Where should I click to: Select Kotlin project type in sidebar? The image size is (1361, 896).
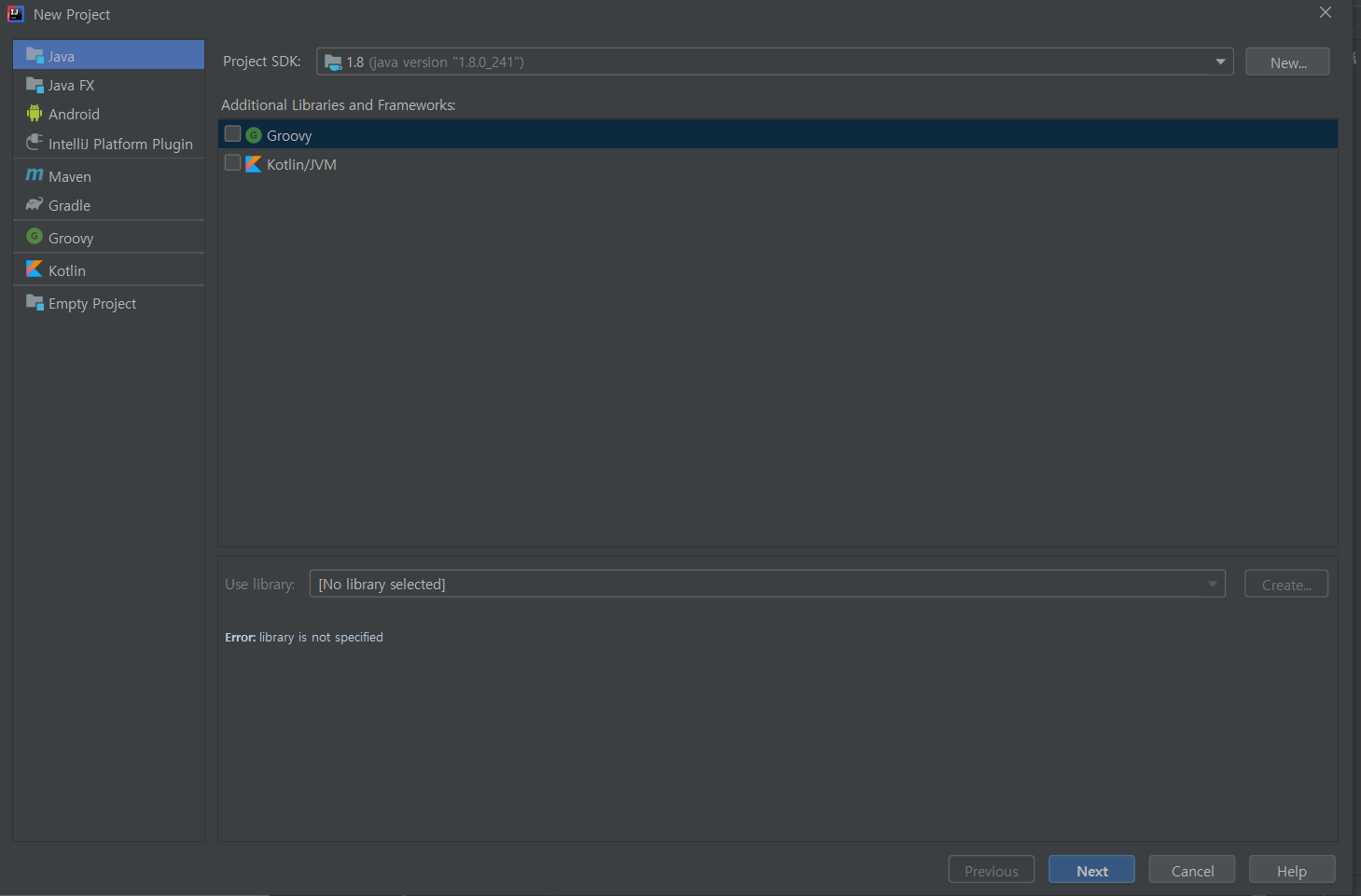[x=67, y=271]
